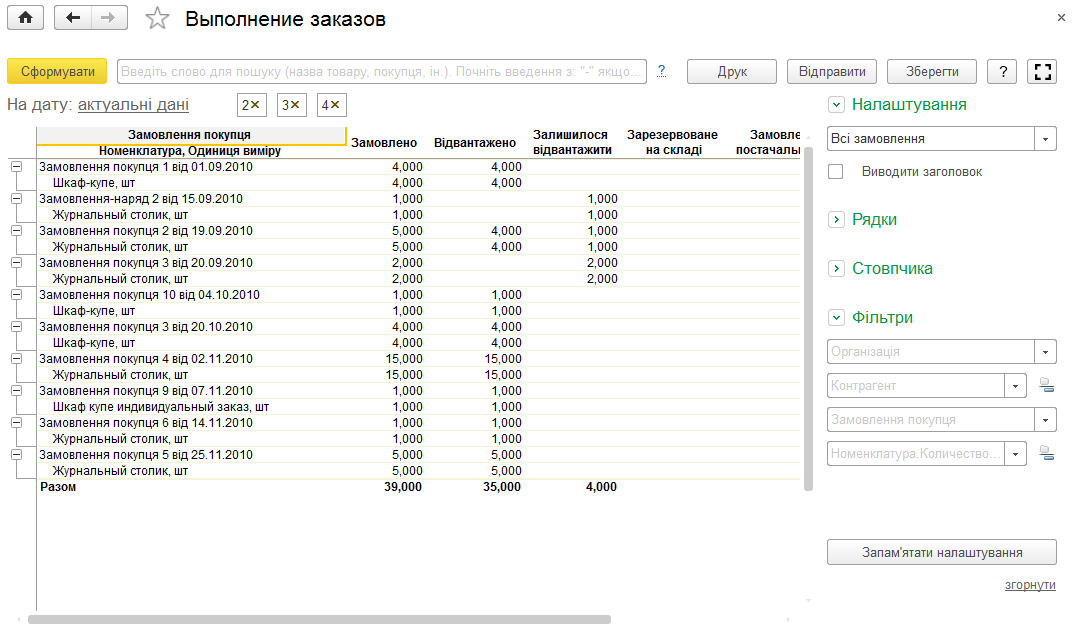
Task: Expand the Рядки section
Action: coord(836,220)
